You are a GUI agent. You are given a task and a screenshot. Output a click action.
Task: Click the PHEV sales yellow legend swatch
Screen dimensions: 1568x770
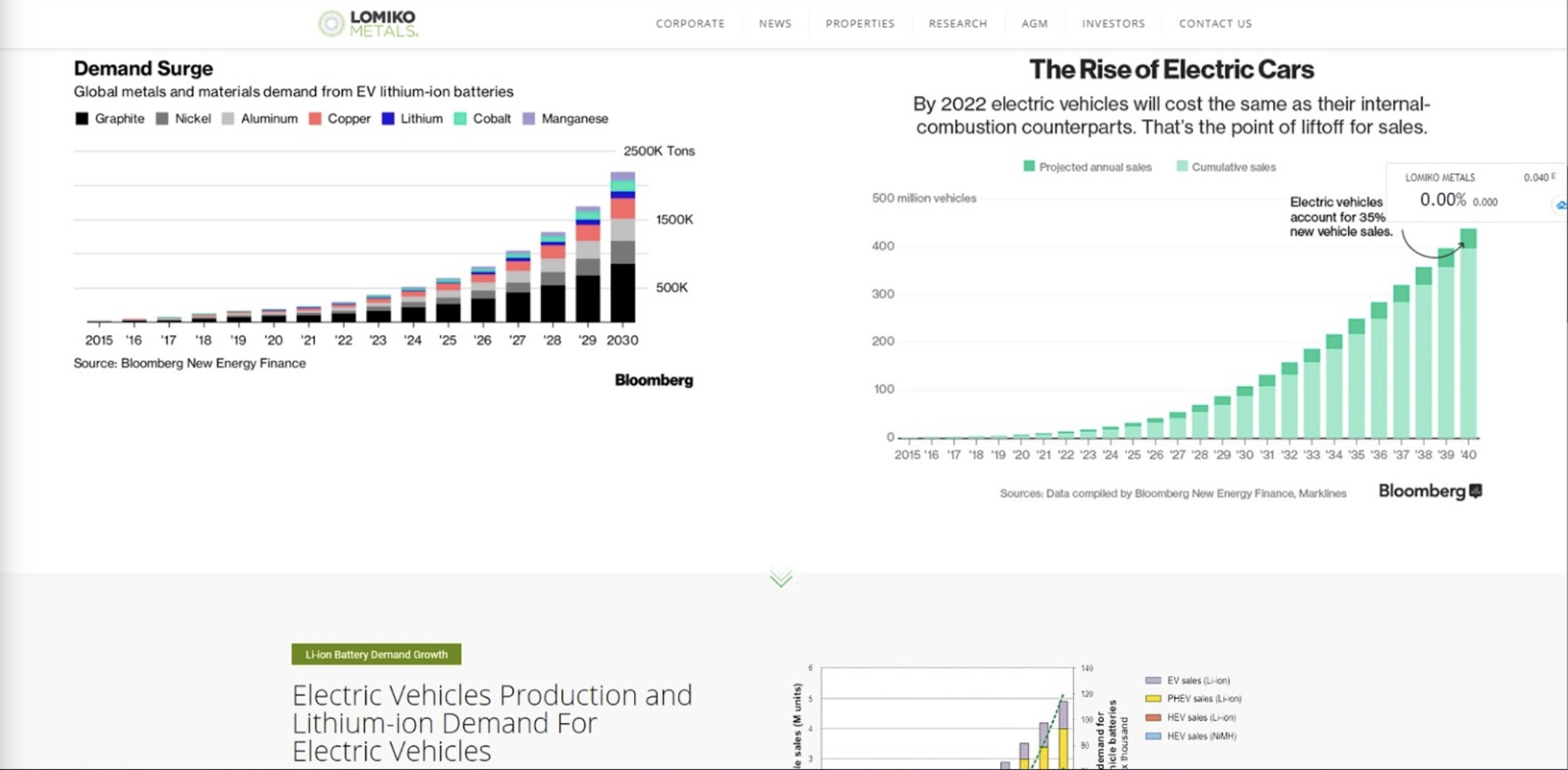(x=1153, y=698)
